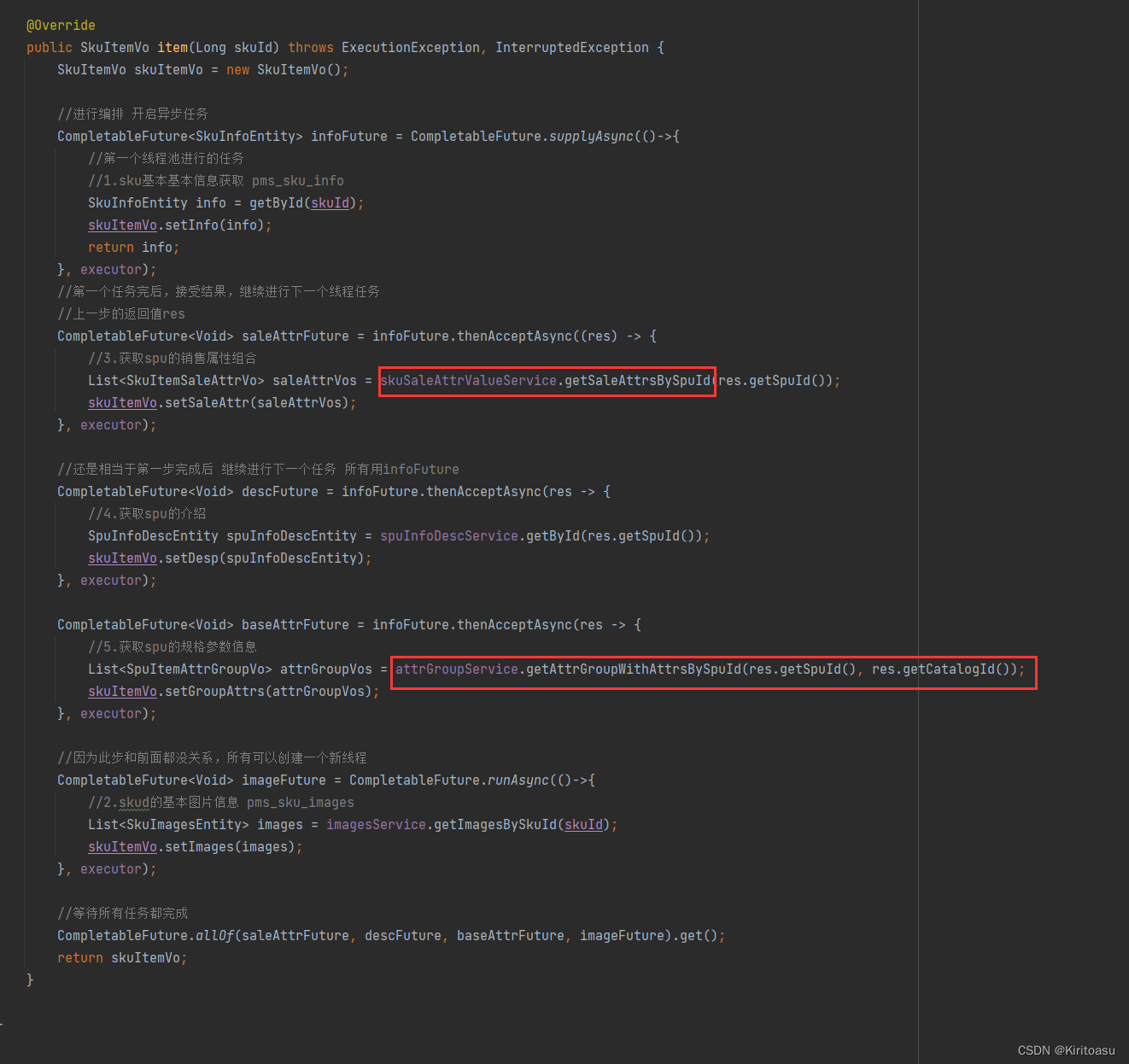Click imageFuture variable declaration

coord(284,780)
